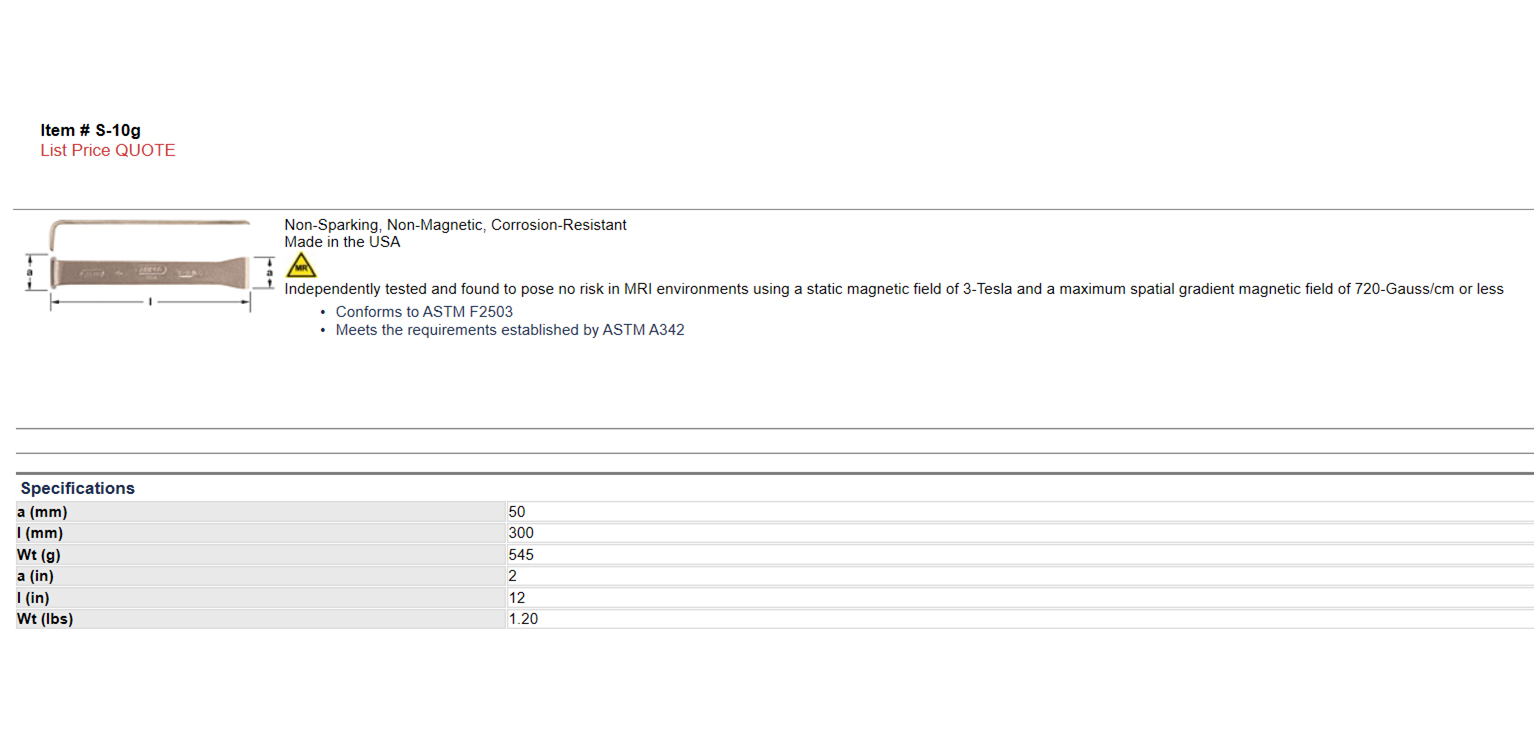This screenshot has height=742, width=1534.
Task: Click the Specifications table header
Action: coord(78,488)
